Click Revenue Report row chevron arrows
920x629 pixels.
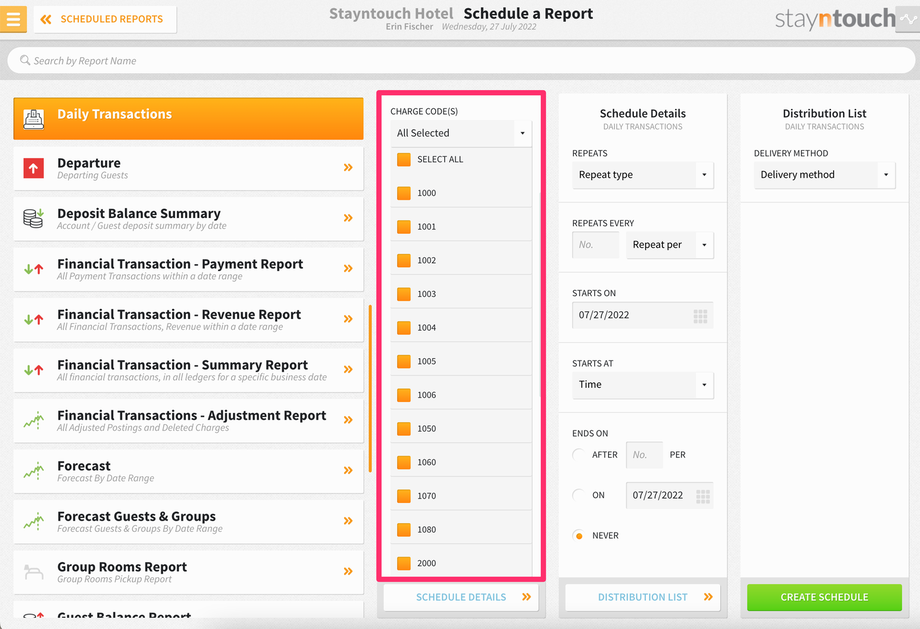348,319
